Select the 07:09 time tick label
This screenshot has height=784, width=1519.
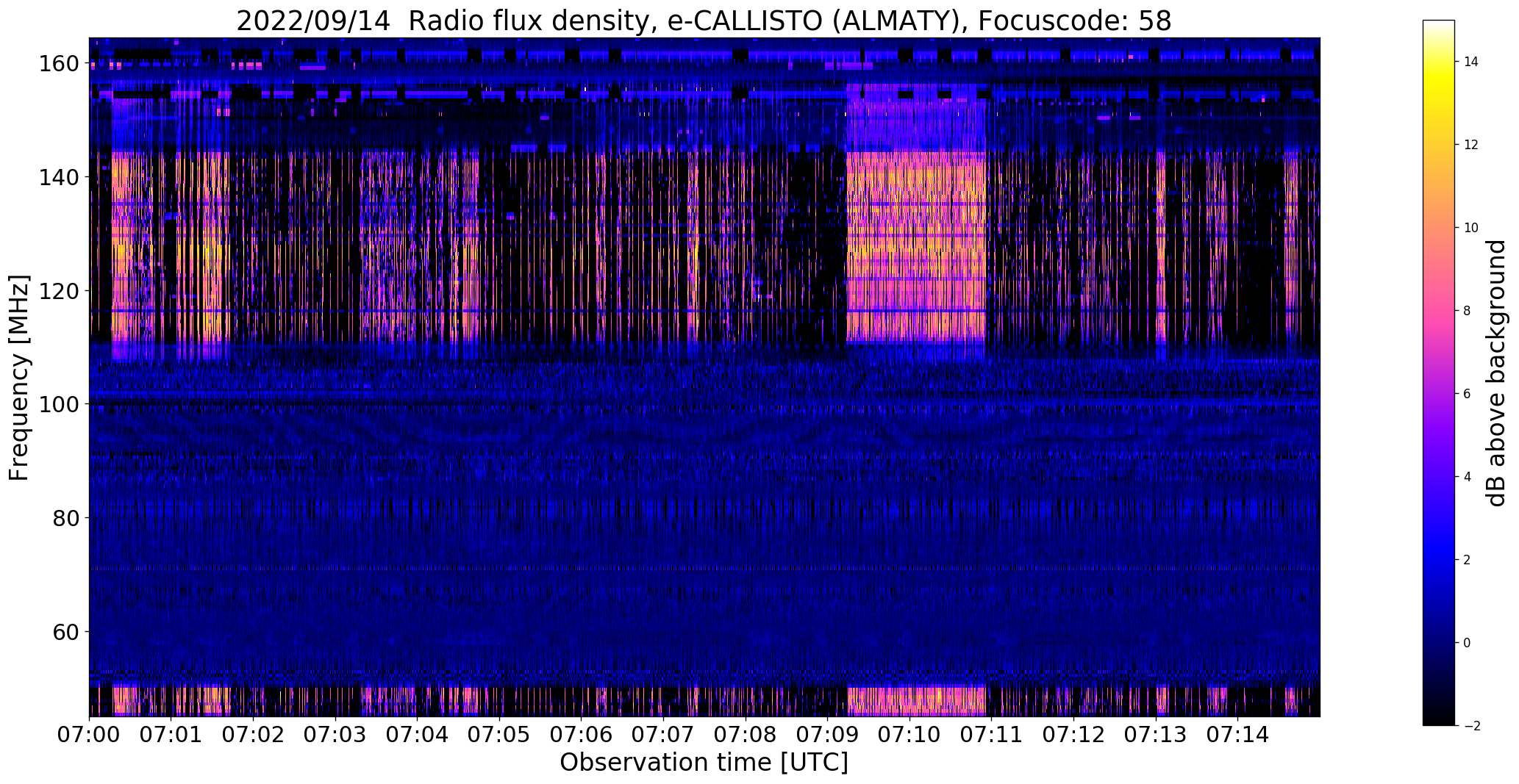(x=828, y=735)
